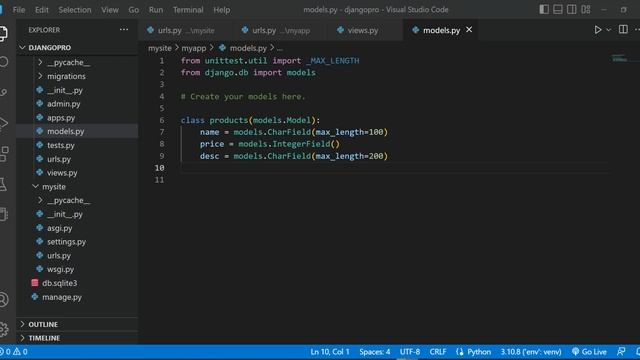
Task: Open the Help menu
Action: pos(222,10)
